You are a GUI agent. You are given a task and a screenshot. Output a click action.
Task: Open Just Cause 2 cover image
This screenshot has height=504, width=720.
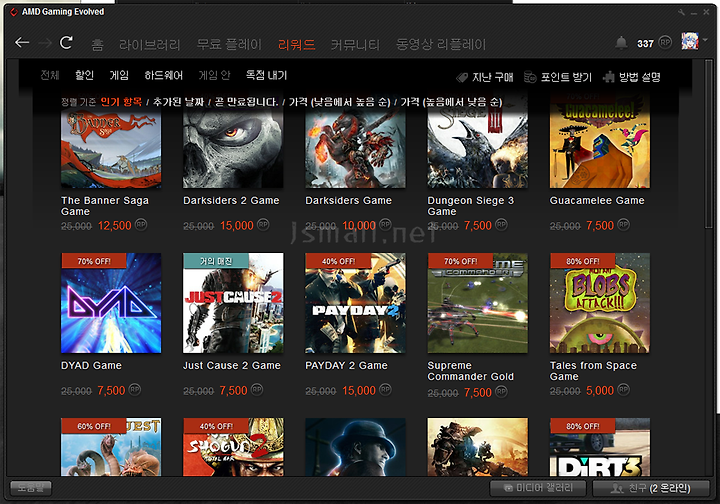(233, 303)
